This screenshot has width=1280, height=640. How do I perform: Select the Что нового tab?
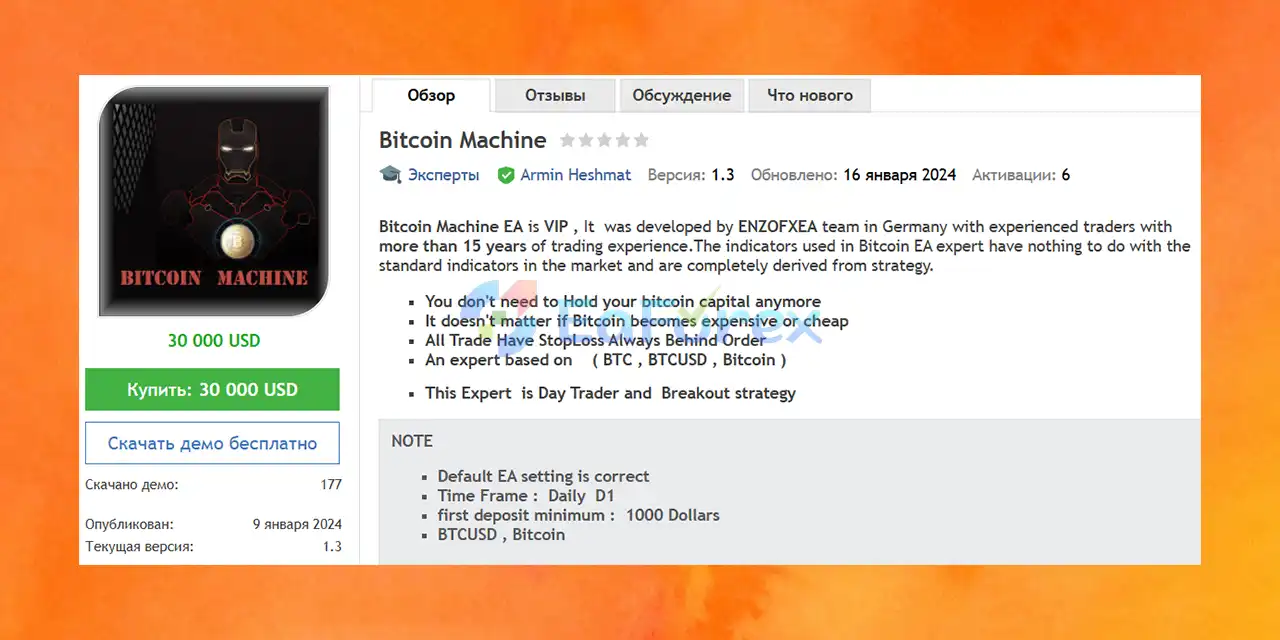[810, 96]
